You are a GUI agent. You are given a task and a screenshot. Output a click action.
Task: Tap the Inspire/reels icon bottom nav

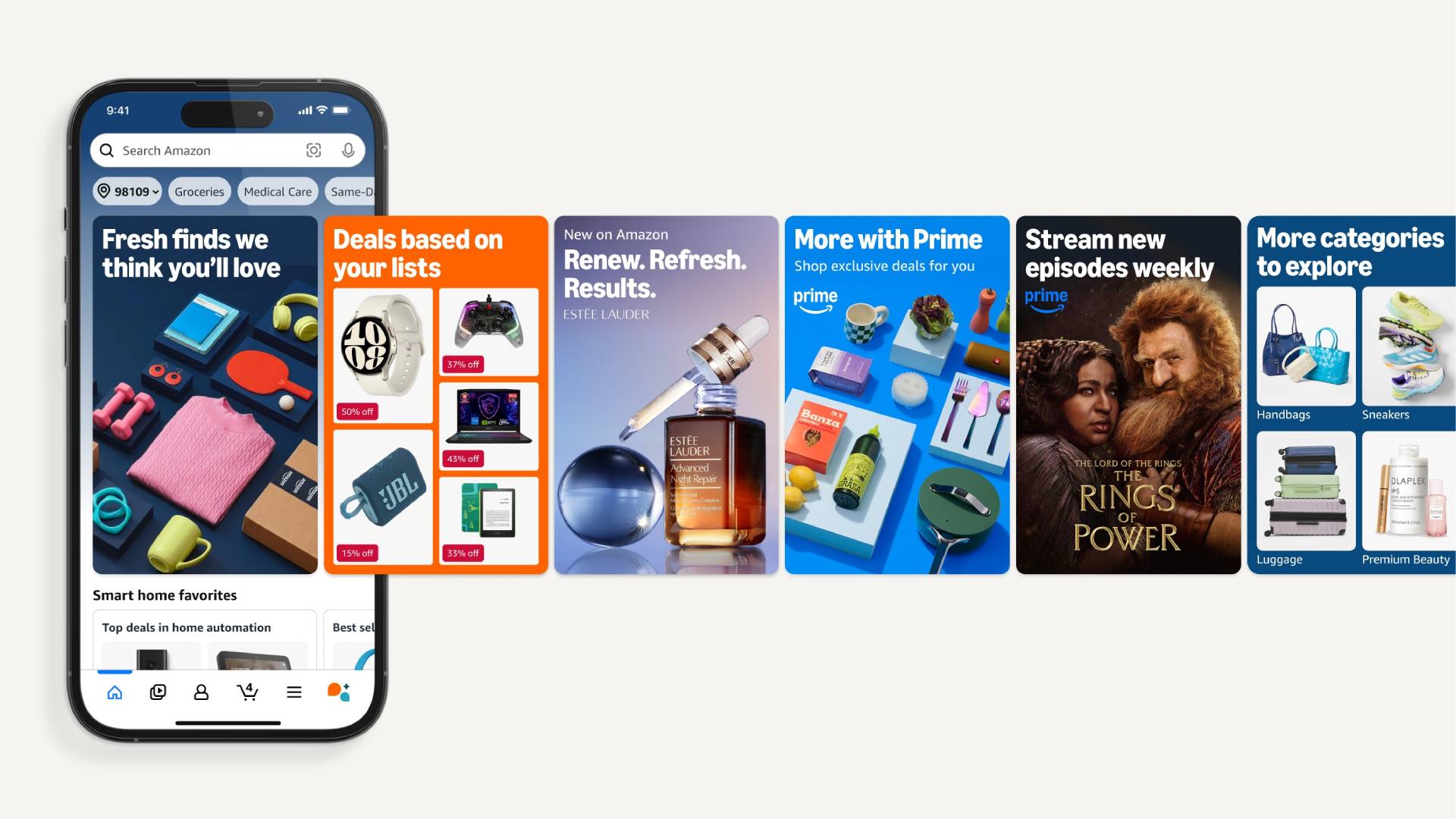pyautogui.click(x=158, y=692)
